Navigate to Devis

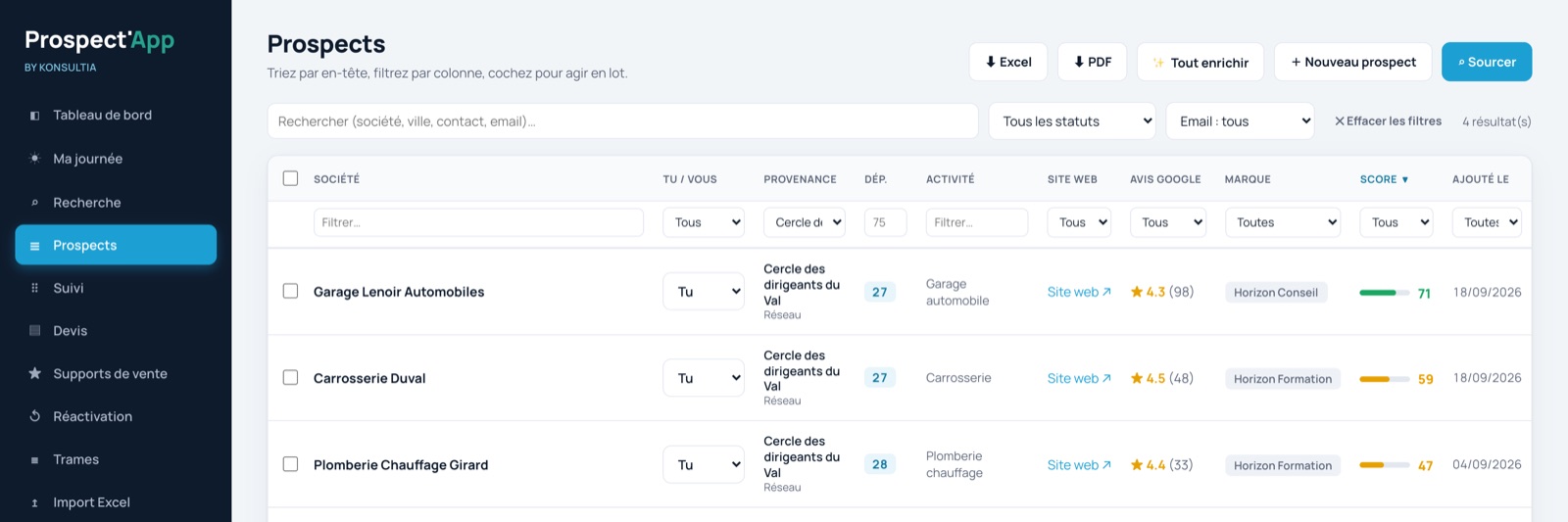pos(116,331)
